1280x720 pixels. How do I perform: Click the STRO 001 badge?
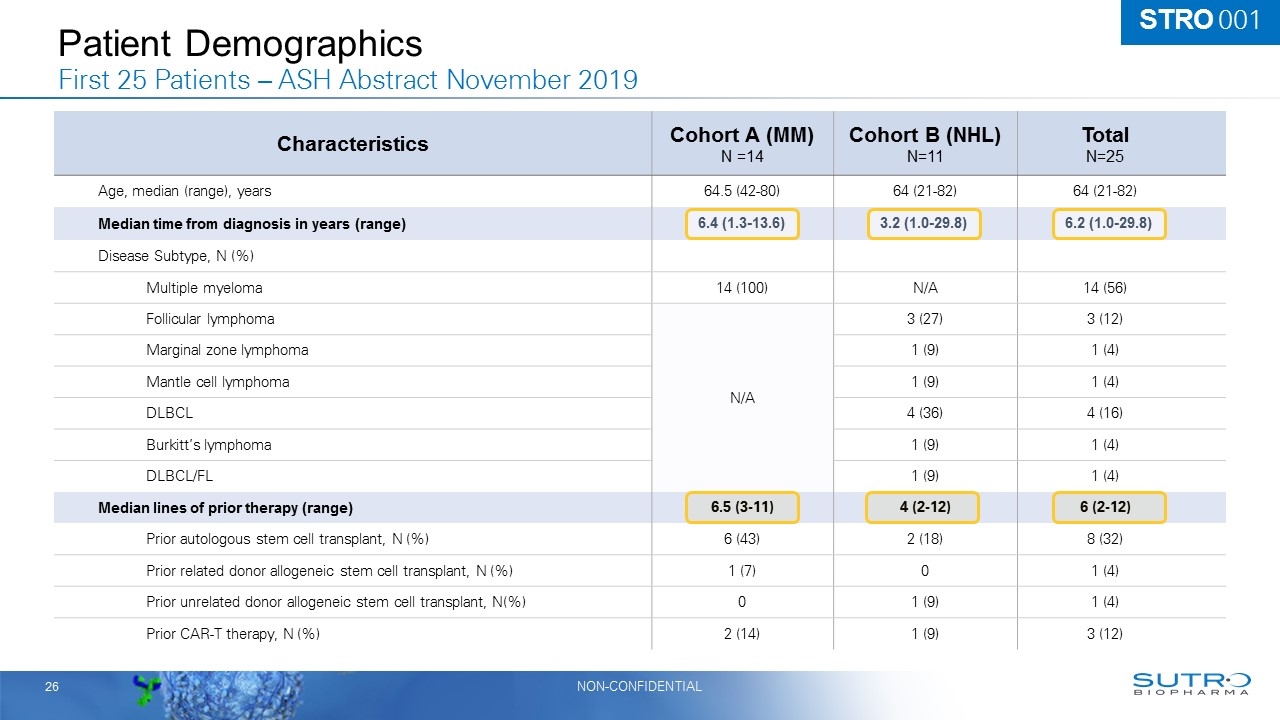click(x=1199, y=21)
